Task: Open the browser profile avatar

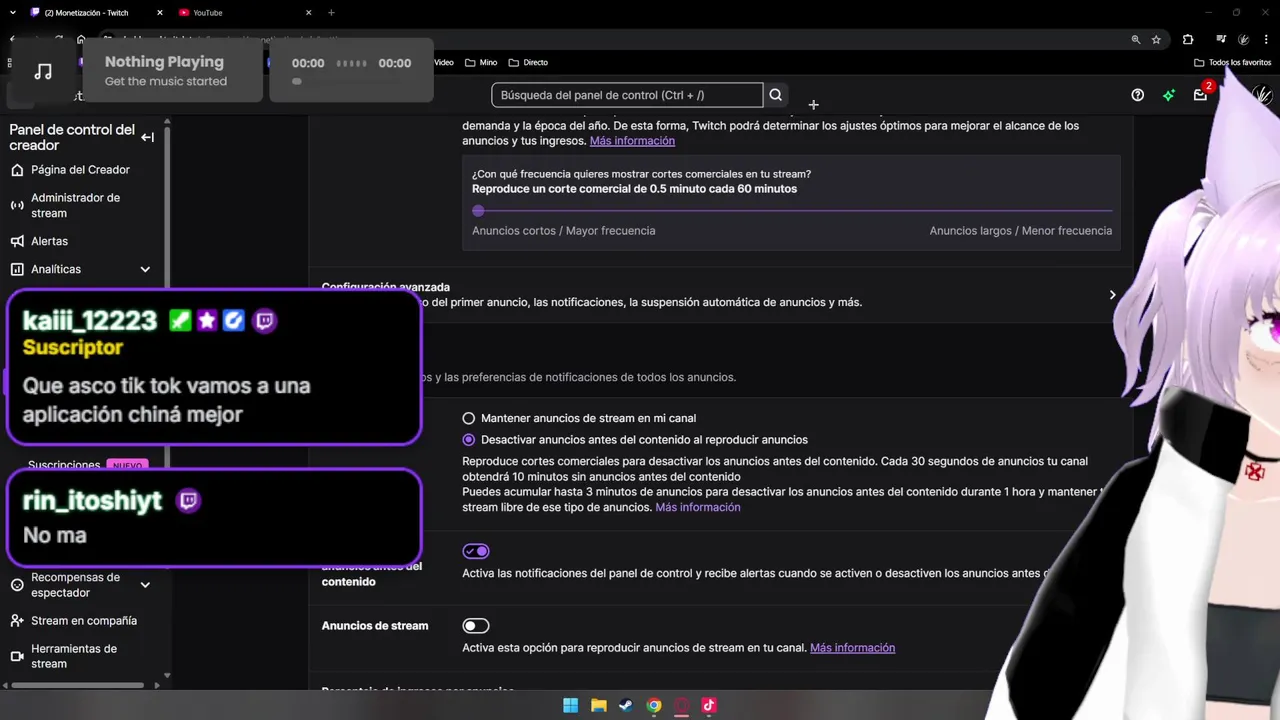Action: point(1244,40)
